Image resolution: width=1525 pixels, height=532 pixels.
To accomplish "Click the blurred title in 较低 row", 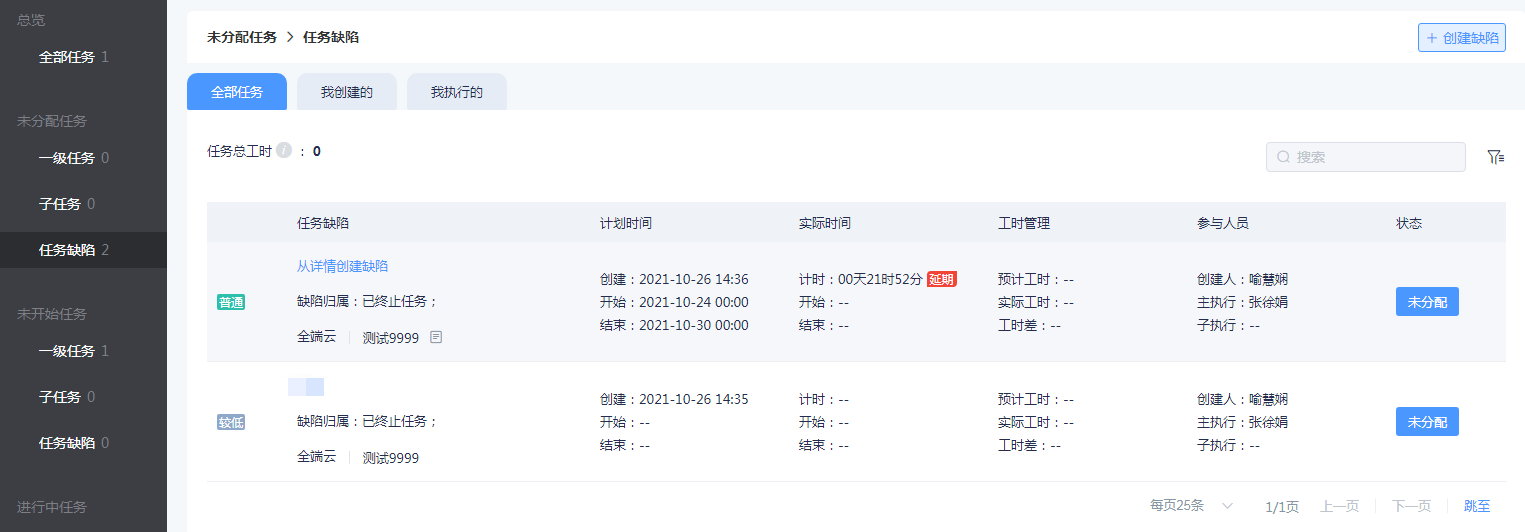I will [x=306, y=386].
